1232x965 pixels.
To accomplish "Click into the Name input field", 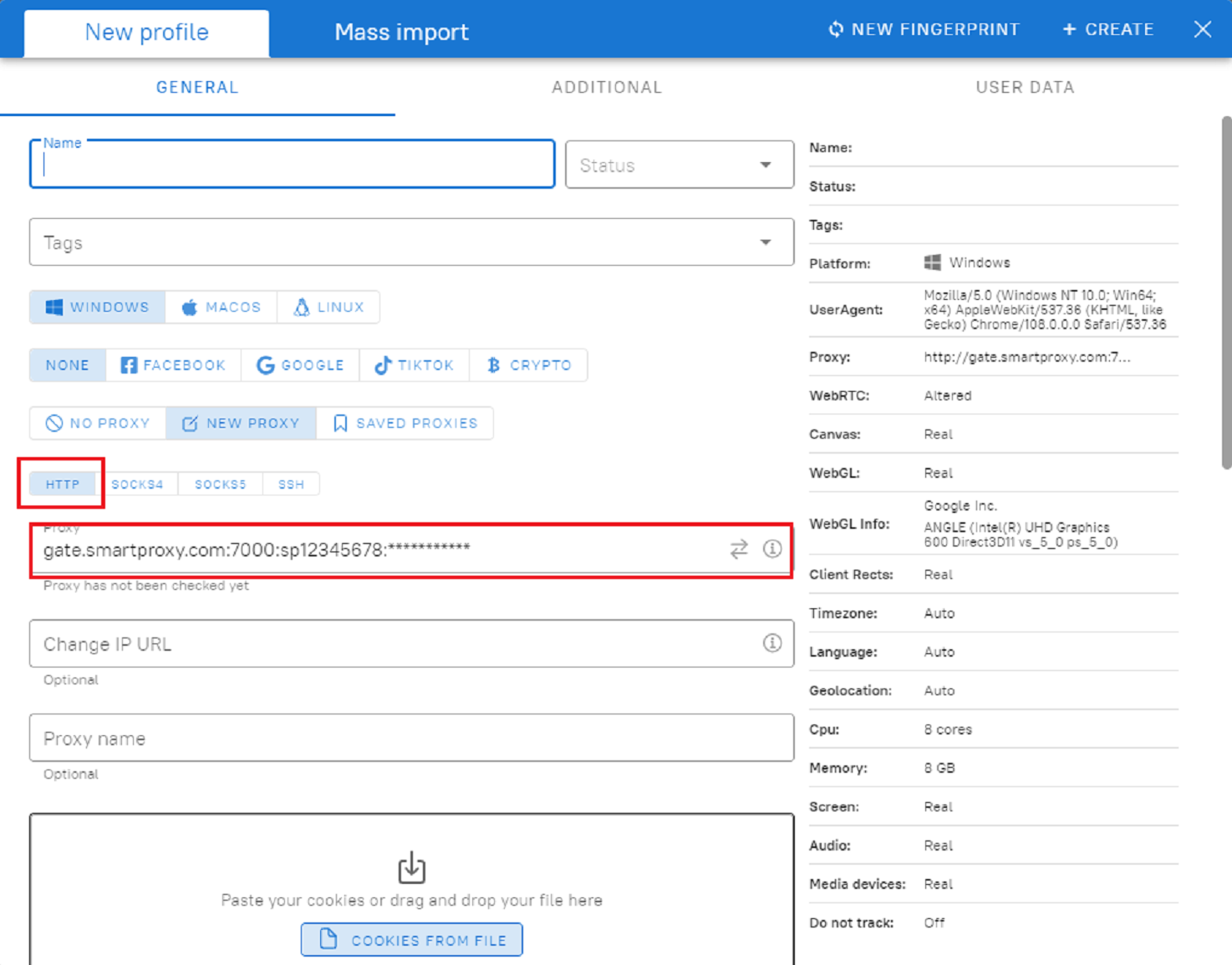I will [x=293, y=165].
